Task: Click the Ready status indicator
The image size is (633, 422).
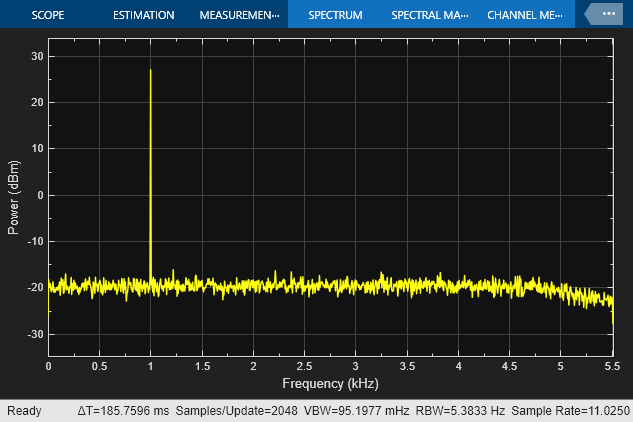Action: click(x=26, y=411)
